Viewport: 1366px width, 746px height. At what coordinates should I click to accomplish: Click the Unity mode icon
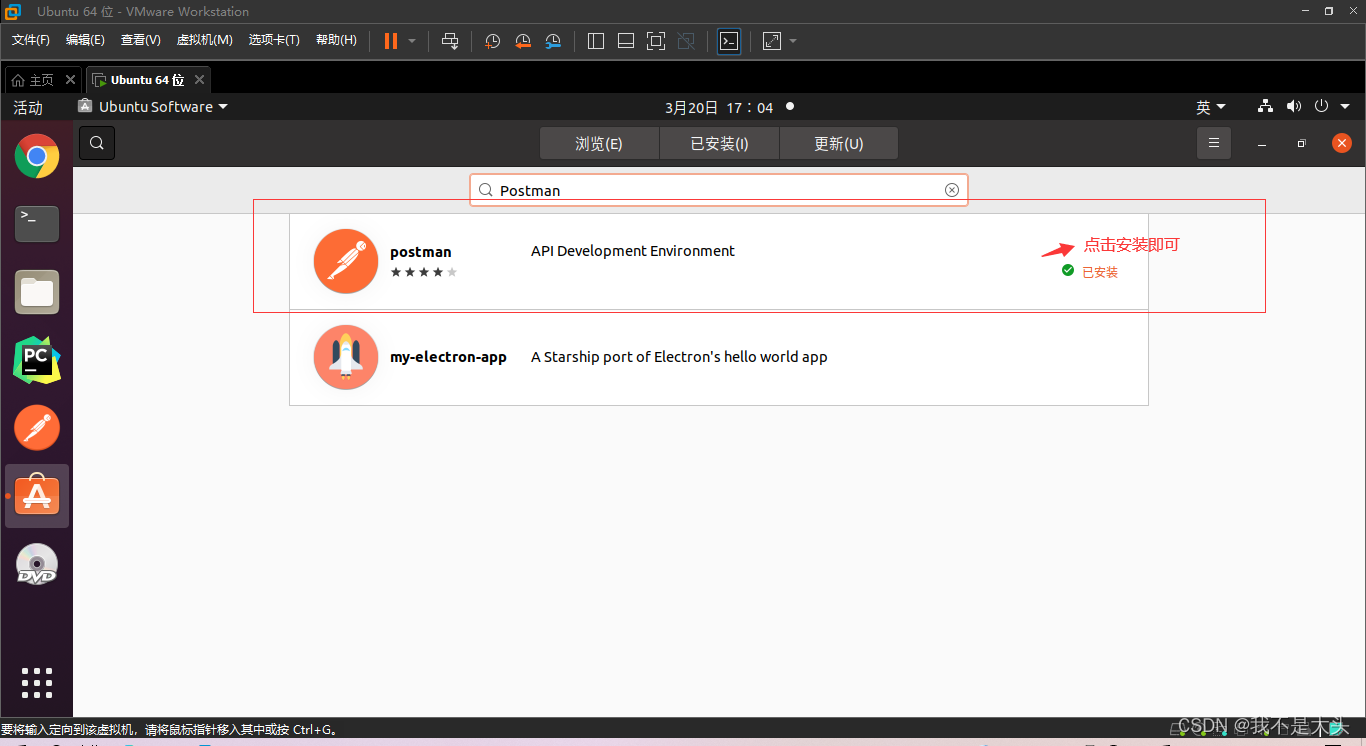pos(686,41)
